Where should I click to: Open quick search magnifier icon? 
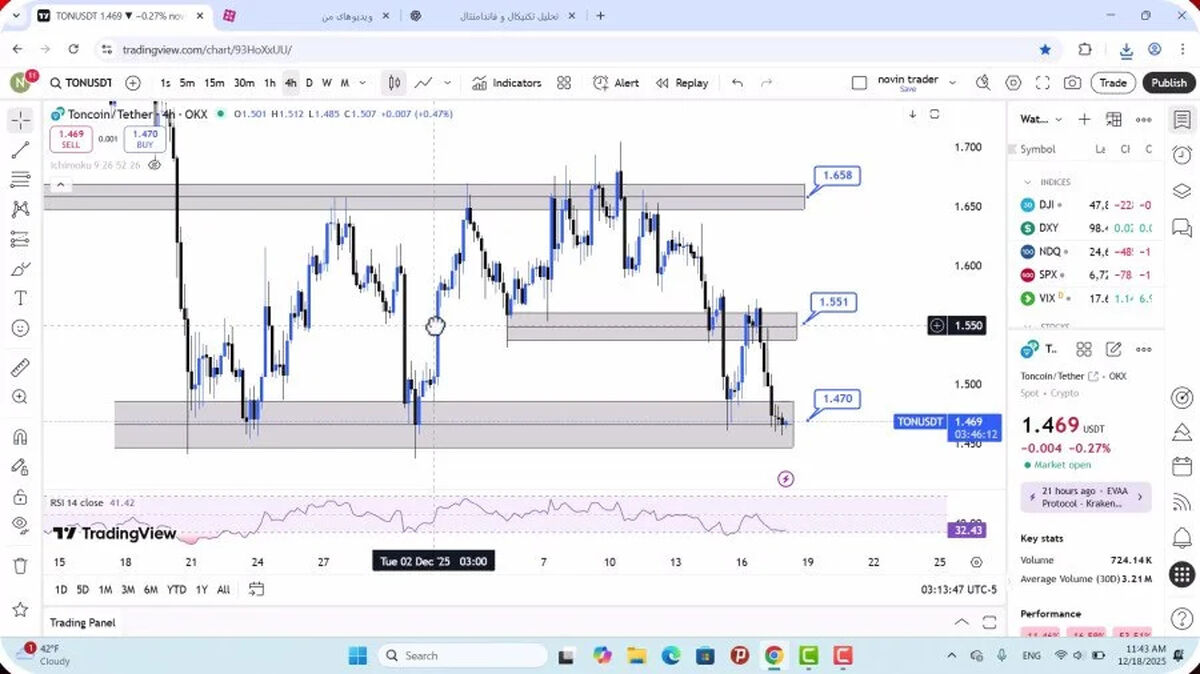[983, 83]
